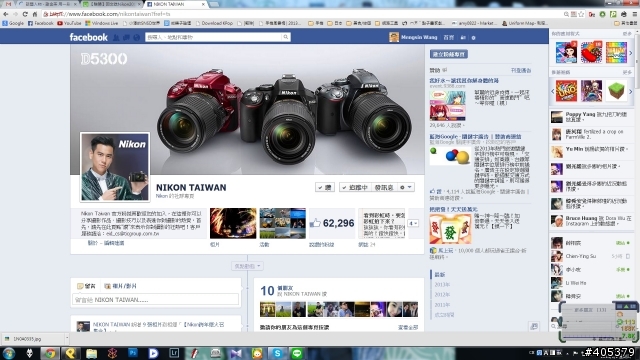Open Mengsin Wang profile link in header
This screenshot has height=360, width=640.
click(413, 37)
